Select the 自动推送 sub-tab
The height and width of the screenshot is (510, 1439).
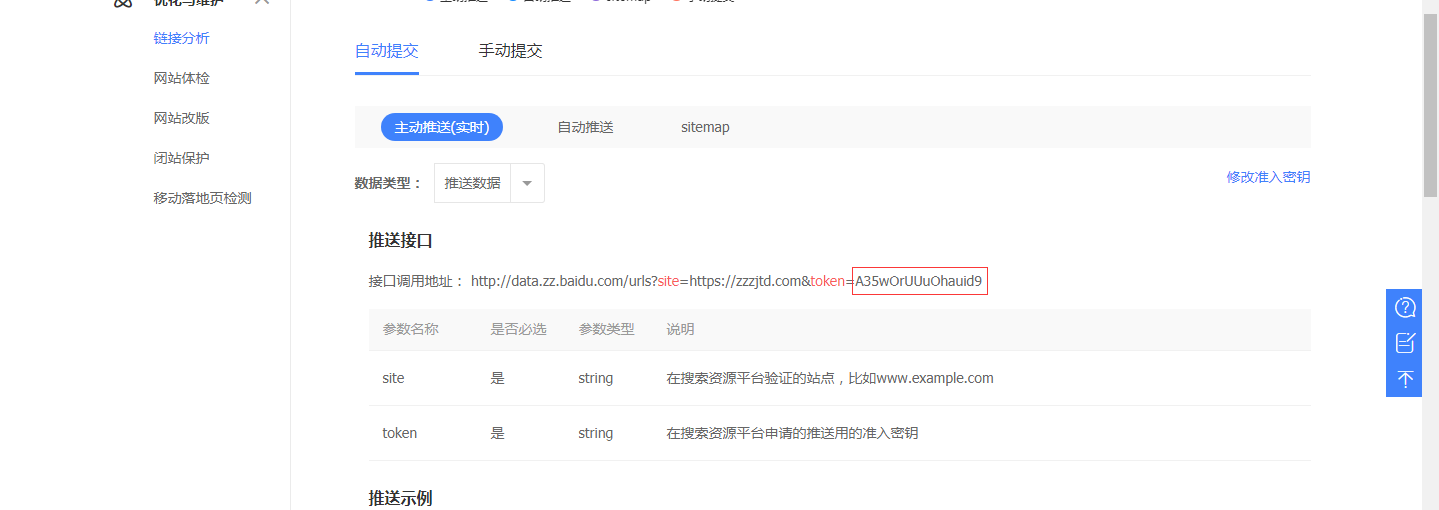point(585,127)
